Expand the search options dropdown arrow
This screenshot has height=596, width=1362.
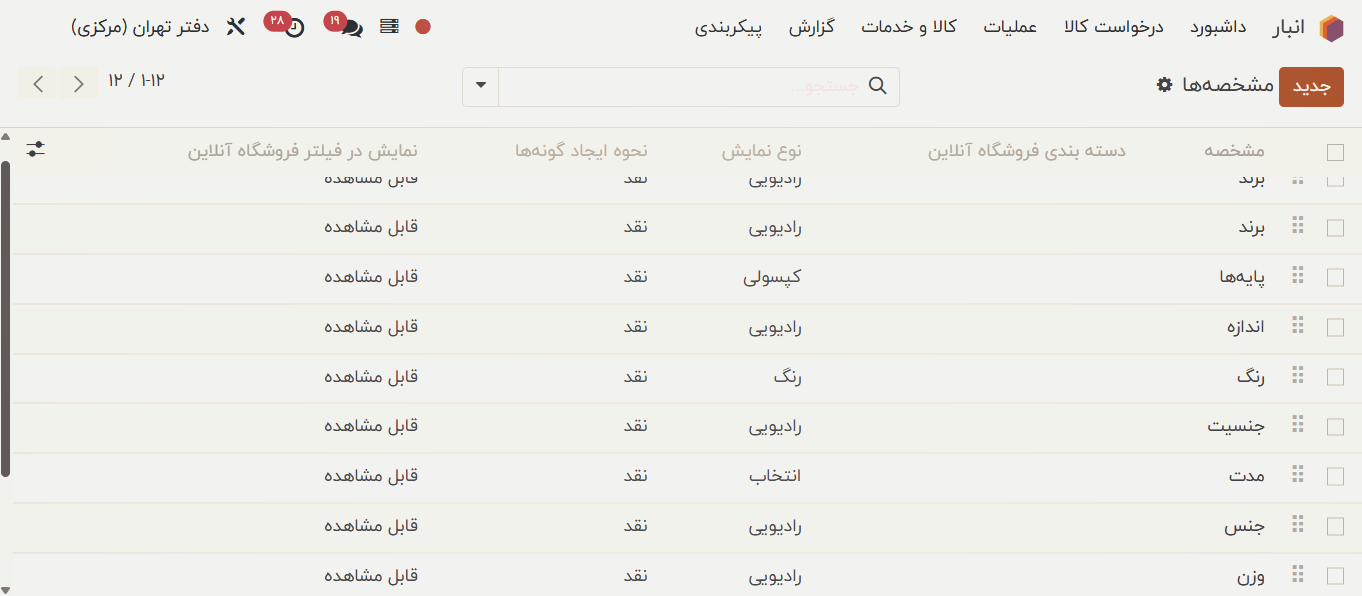click(481, 86)
